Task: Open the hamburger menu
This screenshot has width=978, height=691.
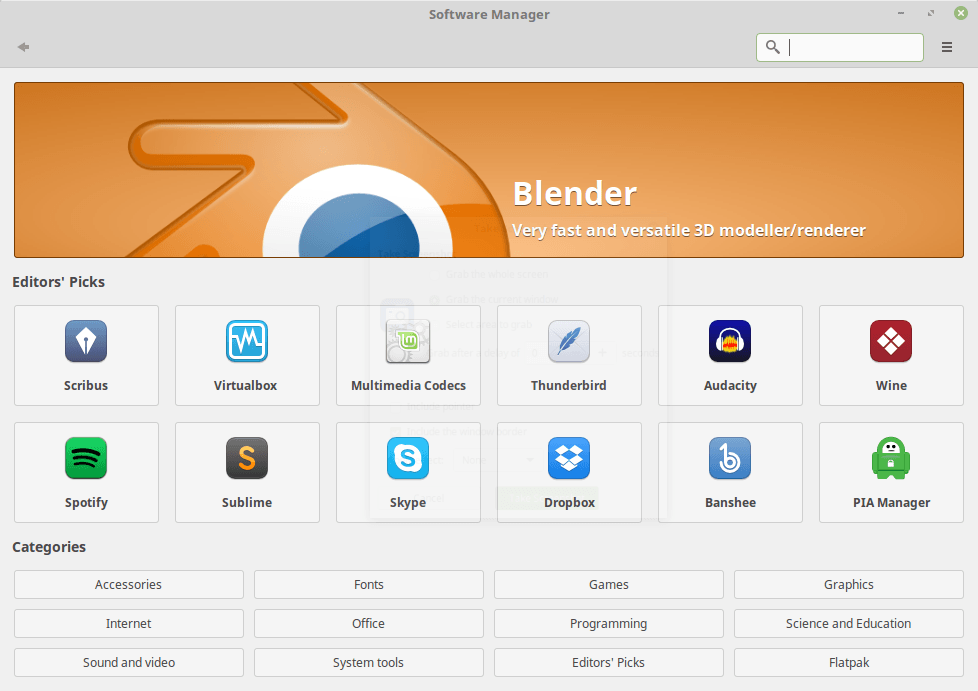Action: point(946,47)
